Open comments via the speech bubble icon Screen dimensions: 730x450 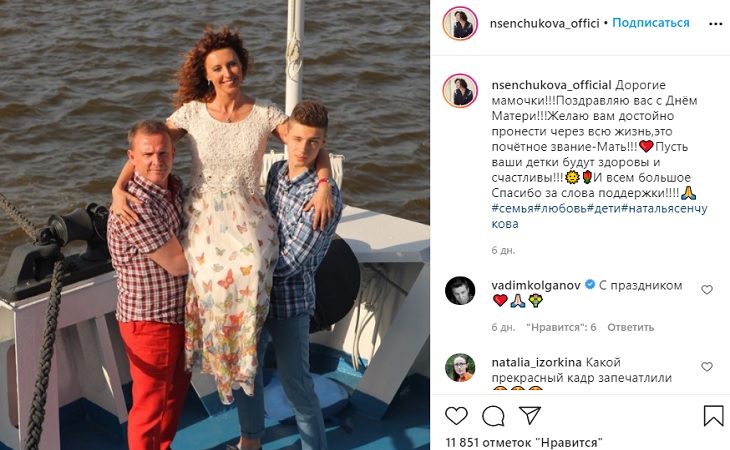tap(493, 416)
